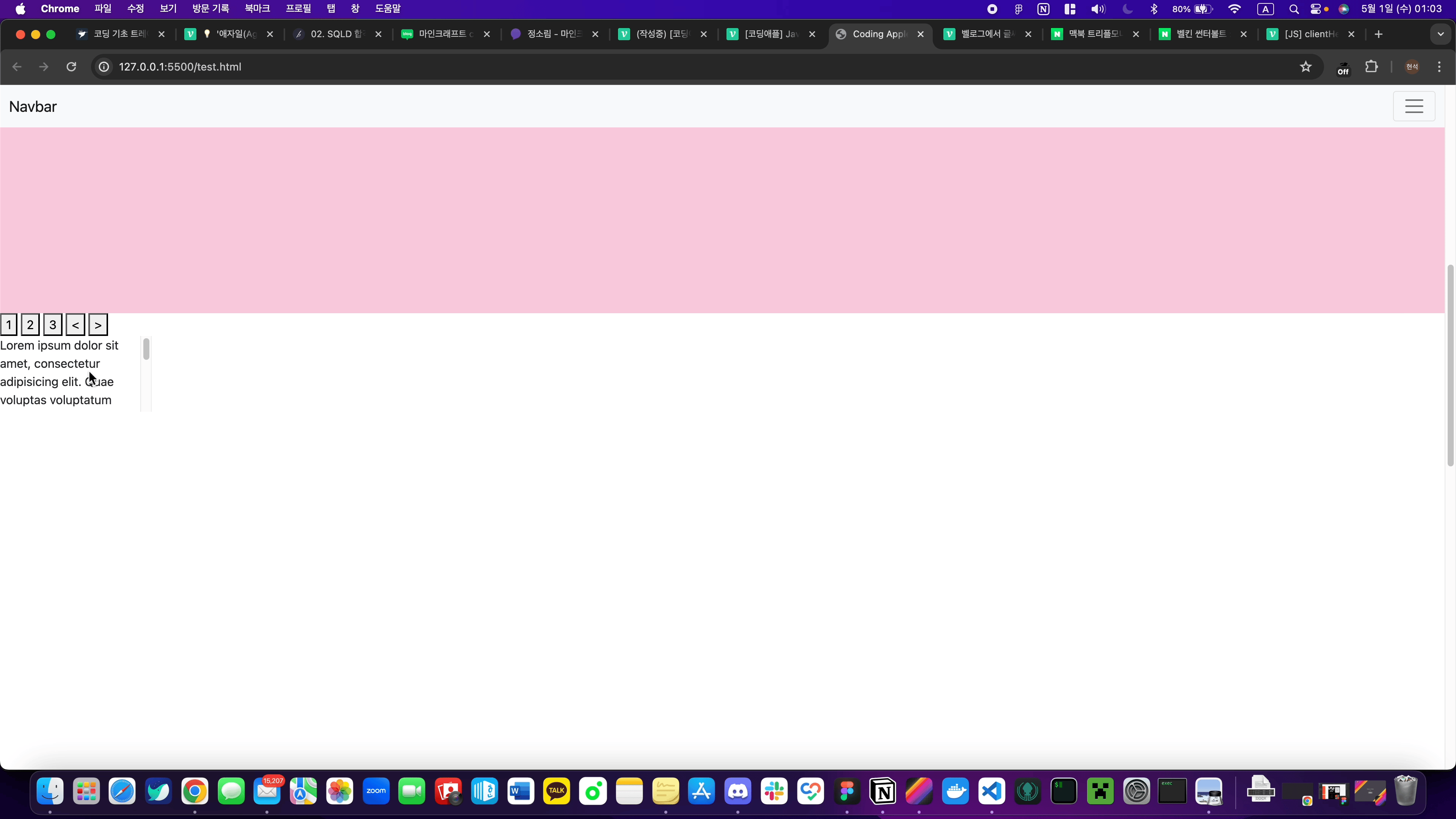
Task: Click the profile avatar in Chrome toolbar
Action: 1412,67
